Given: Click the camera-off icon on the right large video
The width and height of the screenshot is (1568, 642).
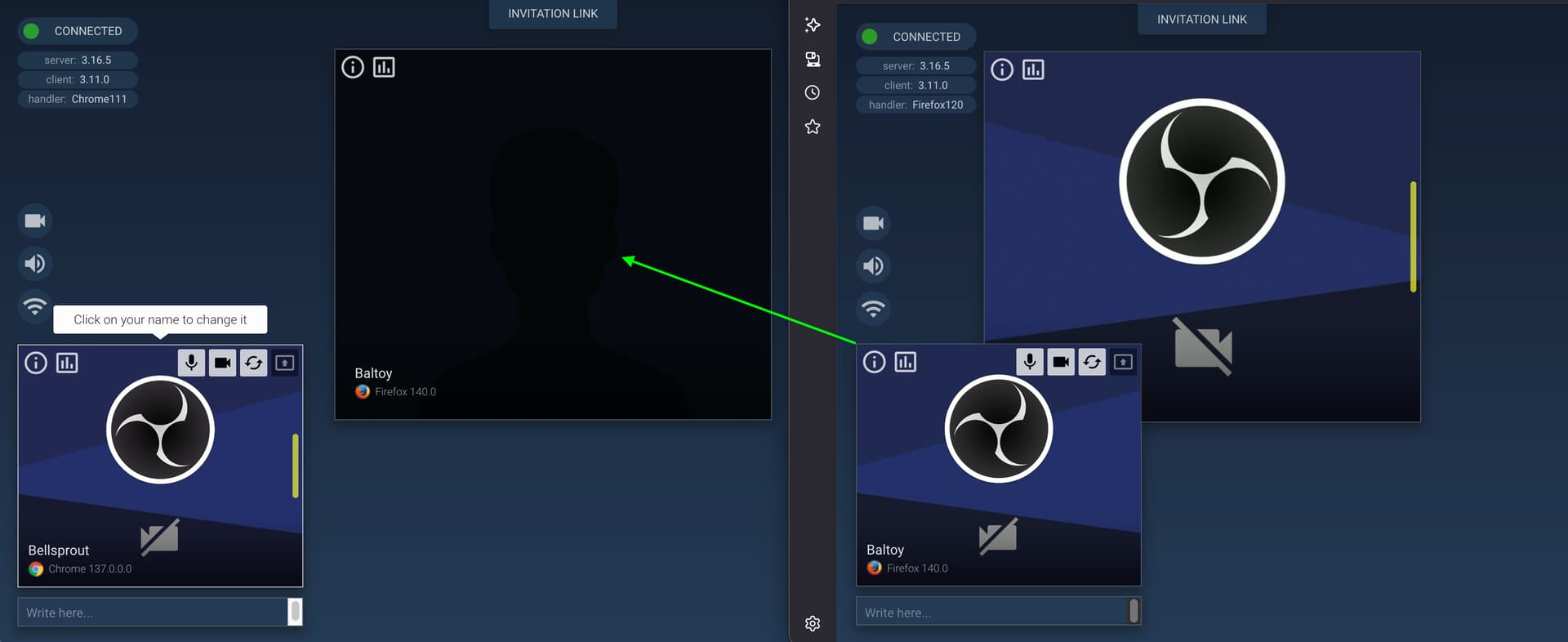Looking at the screenshot, I should [1203, 346].
